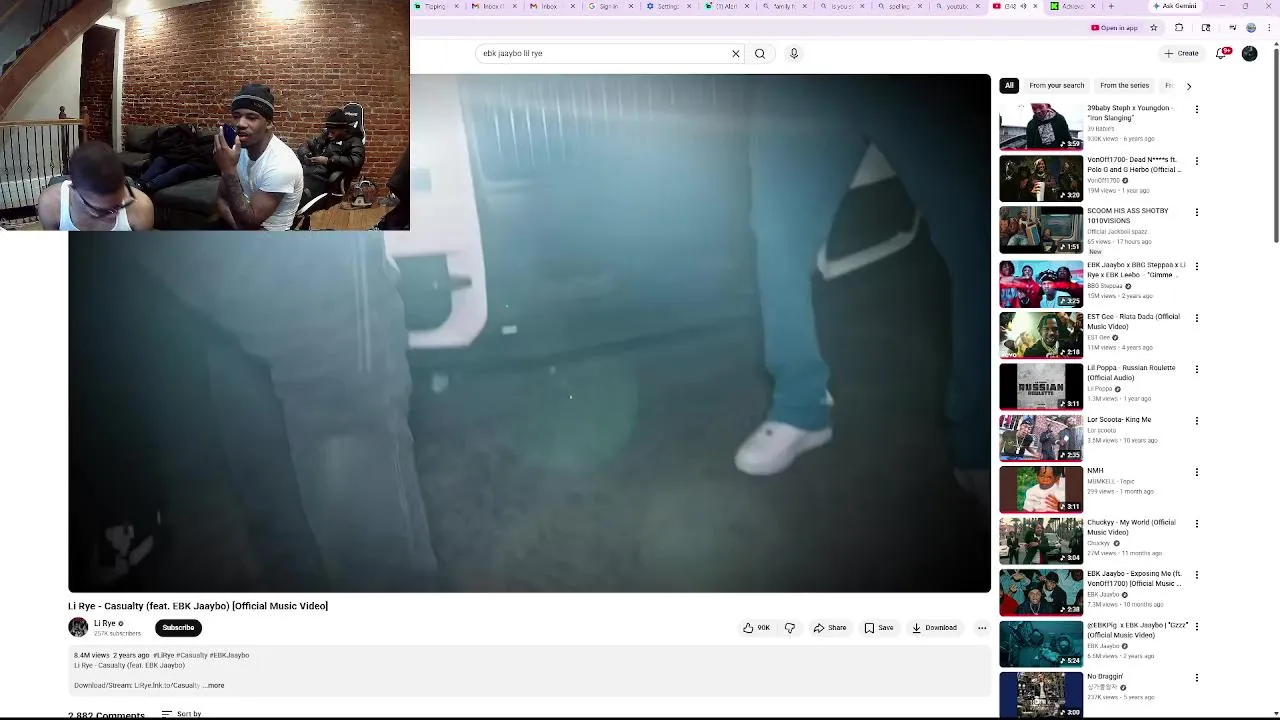This screenshot has height=720, width=1280.
Task: Open EST Gee Riata Dada thumbnail
Action: [1041, 335]
